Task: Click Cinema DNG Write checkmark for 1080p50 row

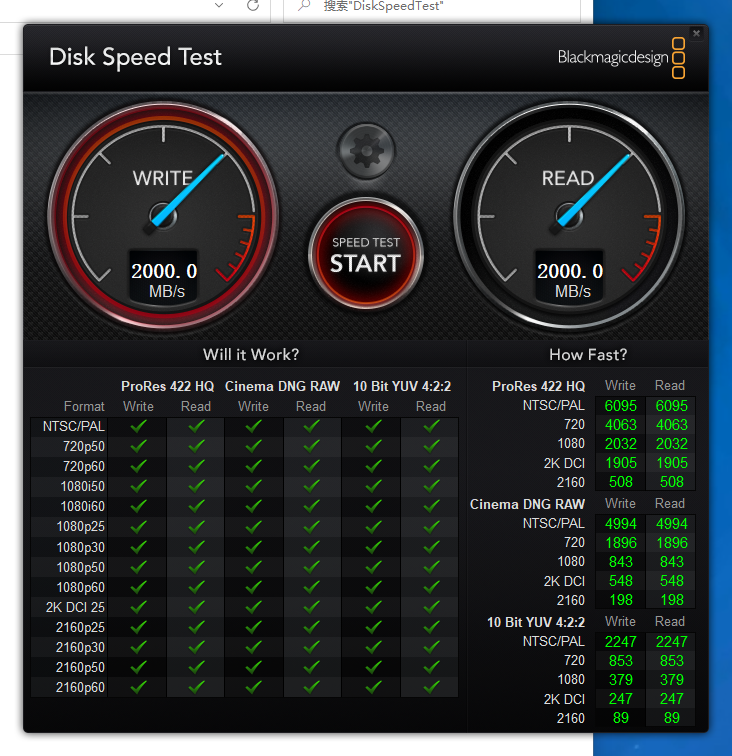Action: click(x=254, y=567)
